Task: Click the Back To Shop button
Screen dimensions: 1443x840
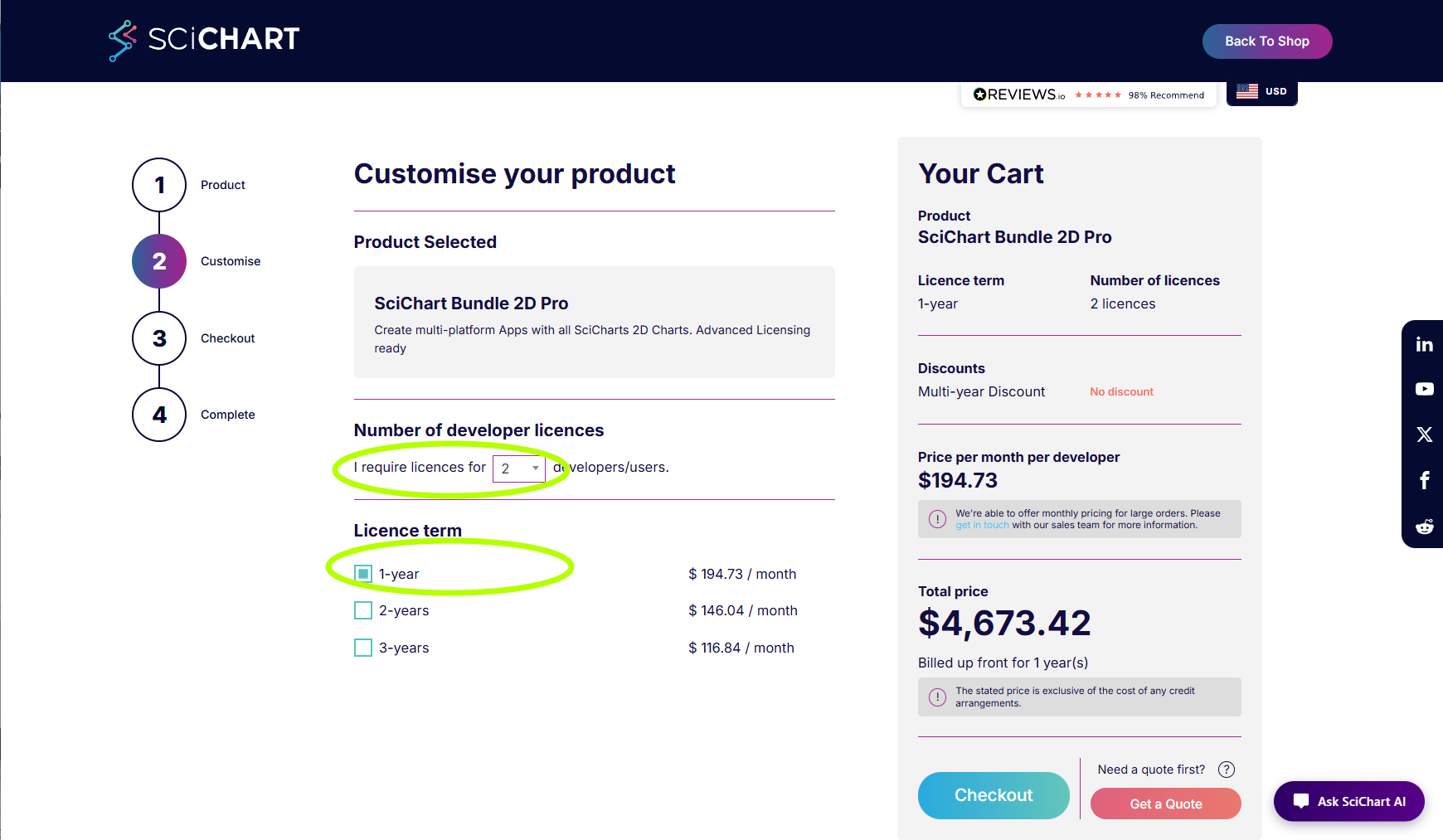Action: pyautogui.click(x=1266, y=41)
